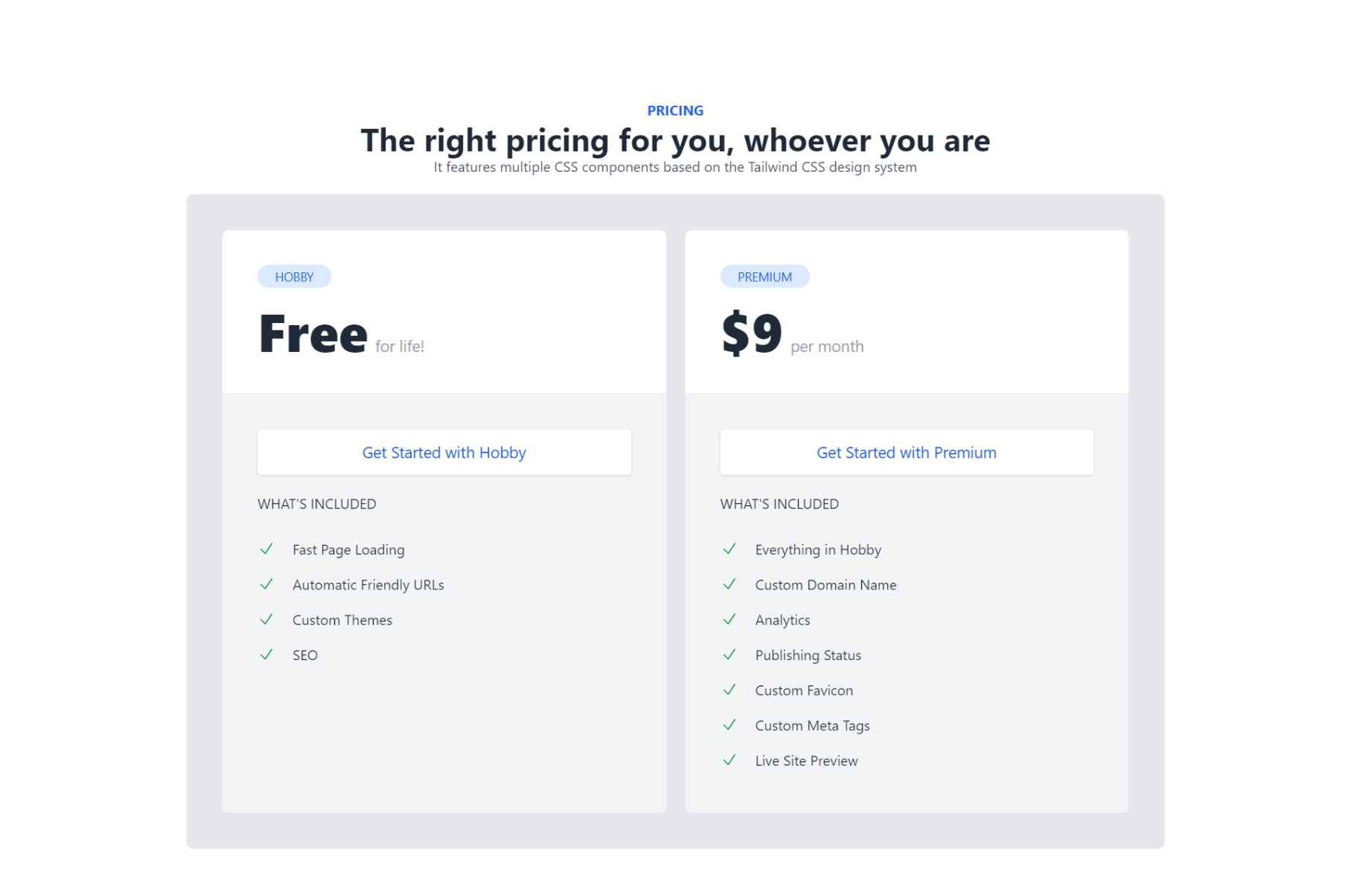Click checkmark beside Publishing Status
Image resolution: width=1351 pixels, height=896 pixels.
pos(729,654)
